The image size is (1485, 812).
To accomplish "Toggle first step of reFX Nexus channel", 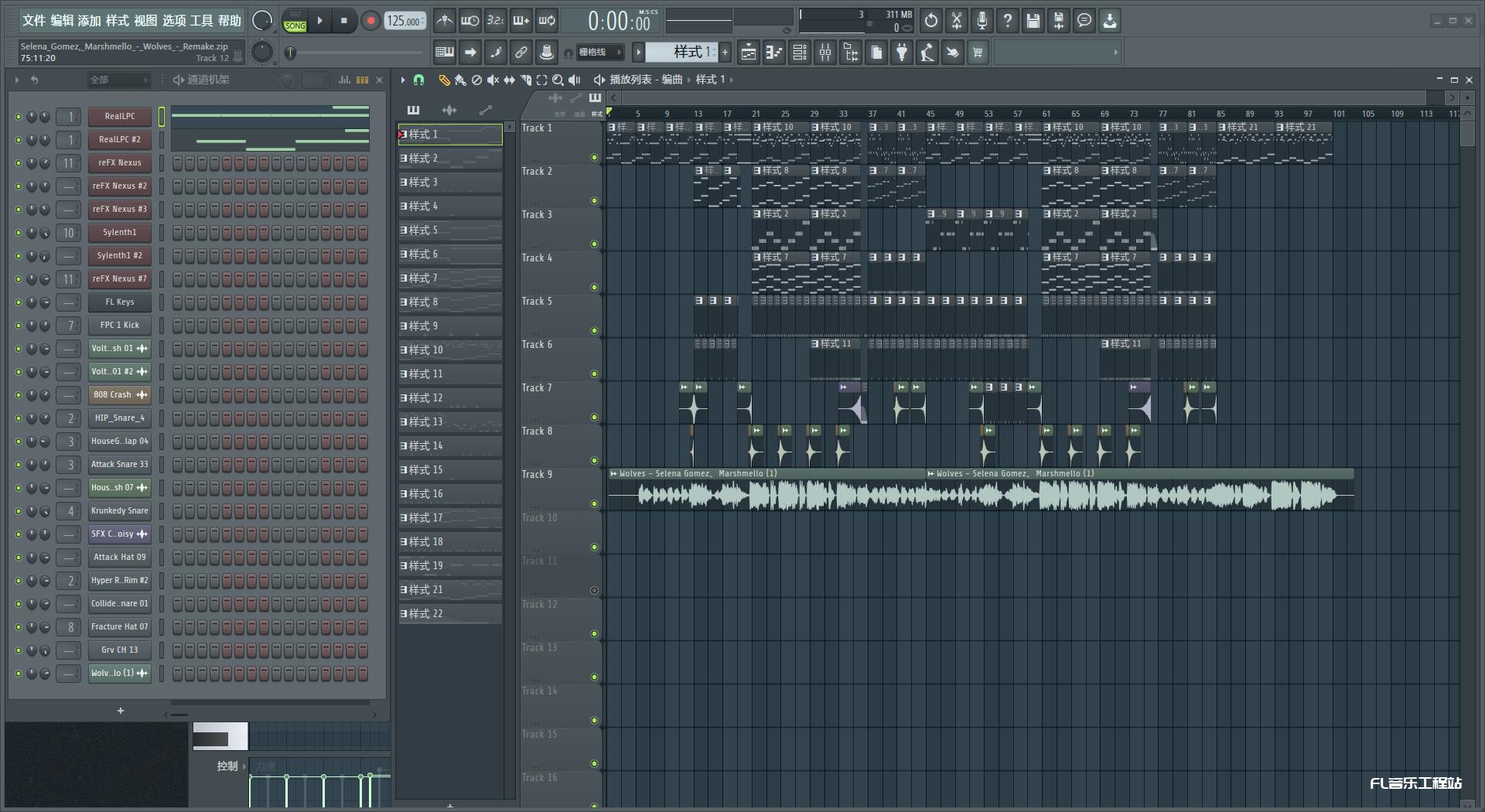I will tap(177, 163).
